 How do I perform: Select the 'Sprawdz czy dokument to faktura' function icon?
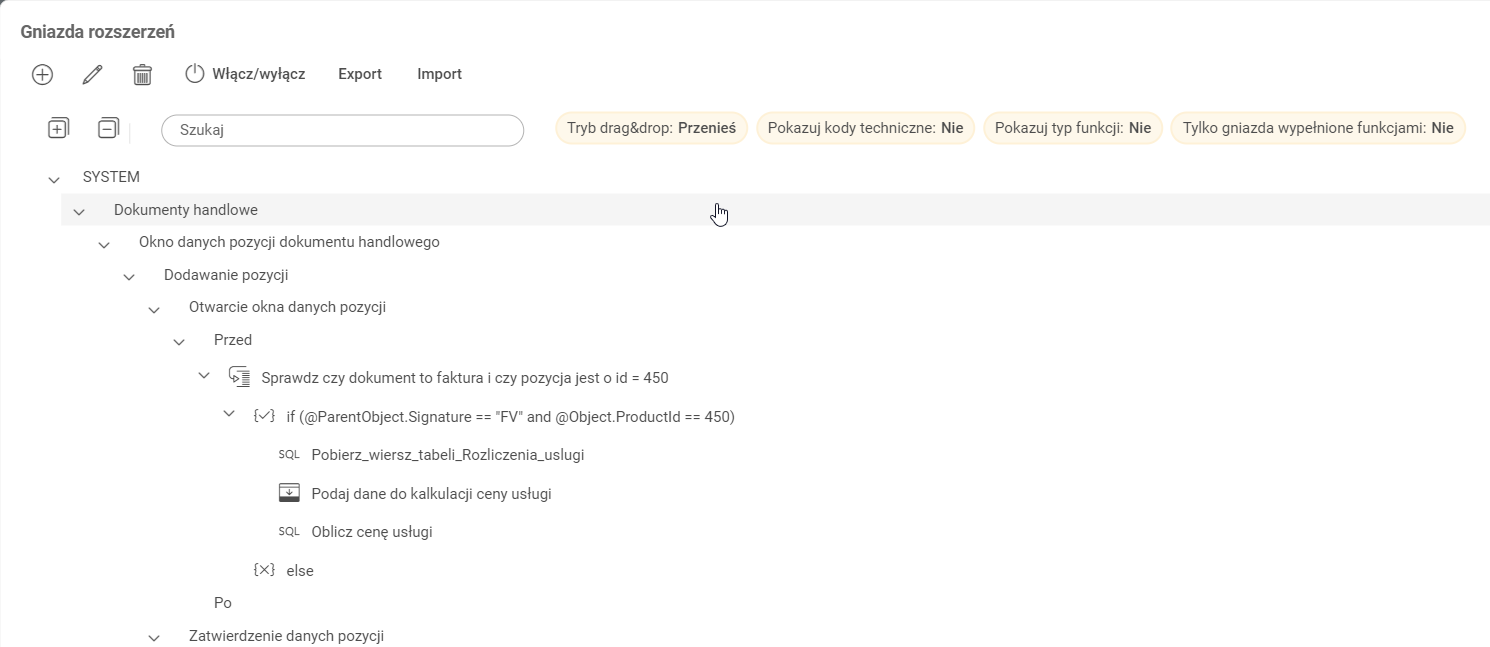click(238, 377)
